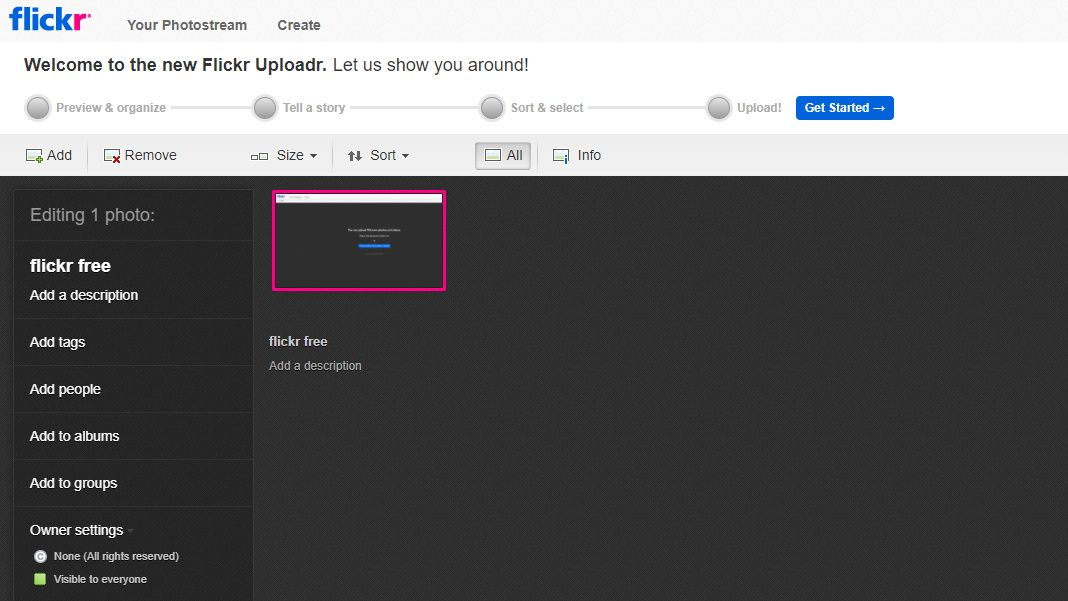
Task: Click the thumbnail Size icon
Action: tap(260, 157)
